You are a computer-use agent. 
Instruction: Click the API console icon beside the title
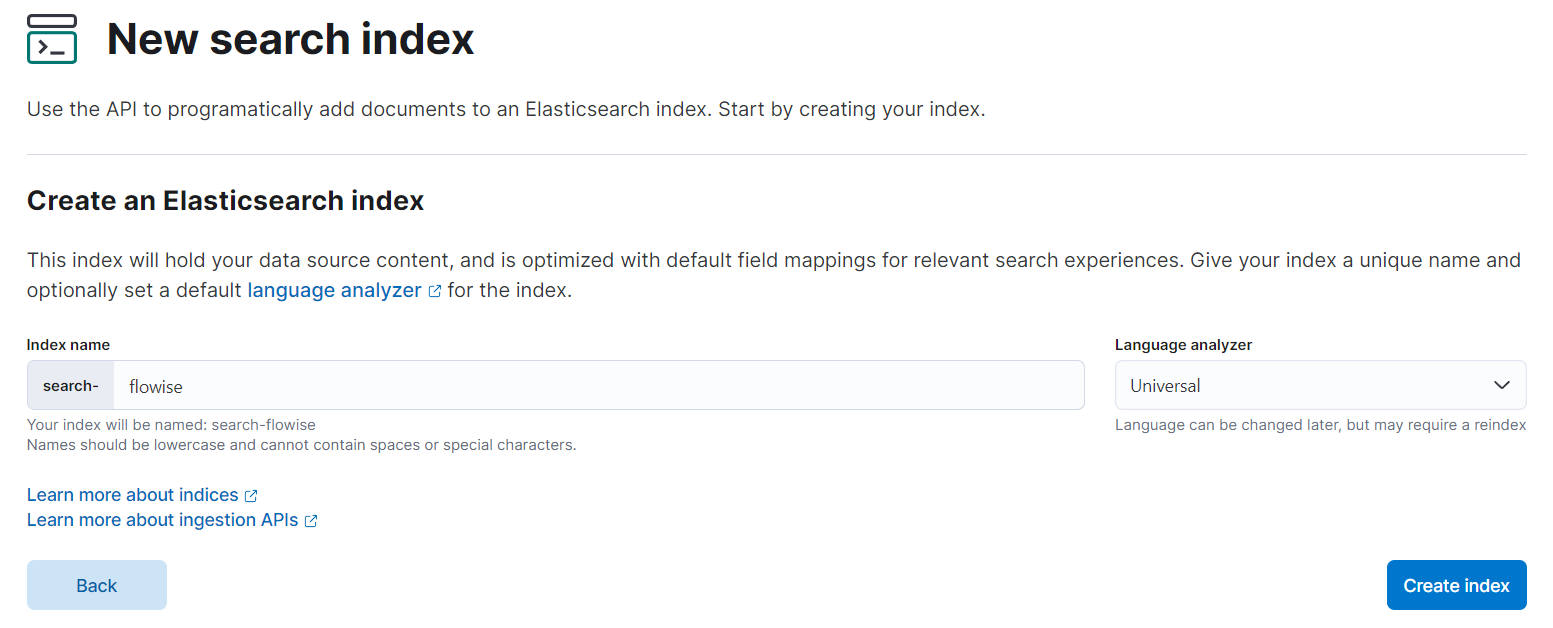point(52,40)
